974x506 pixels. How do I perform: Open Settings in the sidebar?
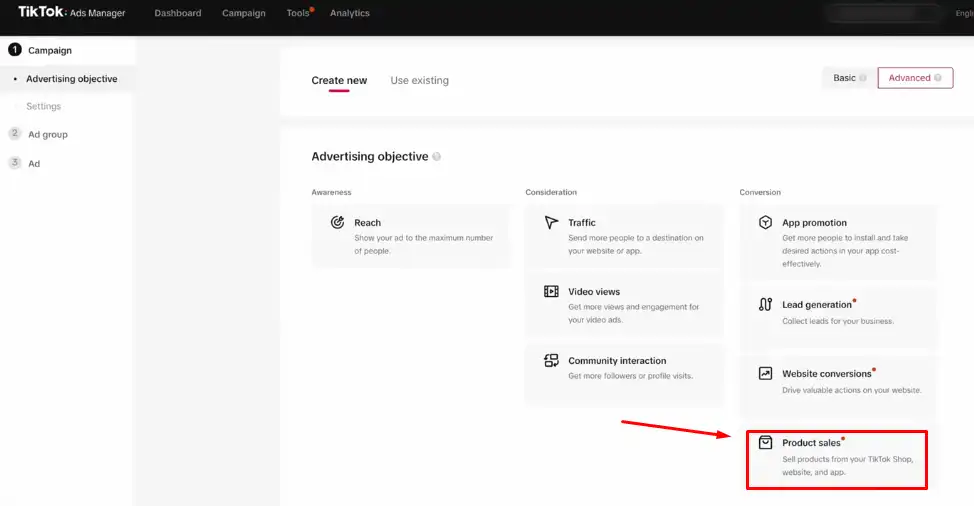click(43, 106)
